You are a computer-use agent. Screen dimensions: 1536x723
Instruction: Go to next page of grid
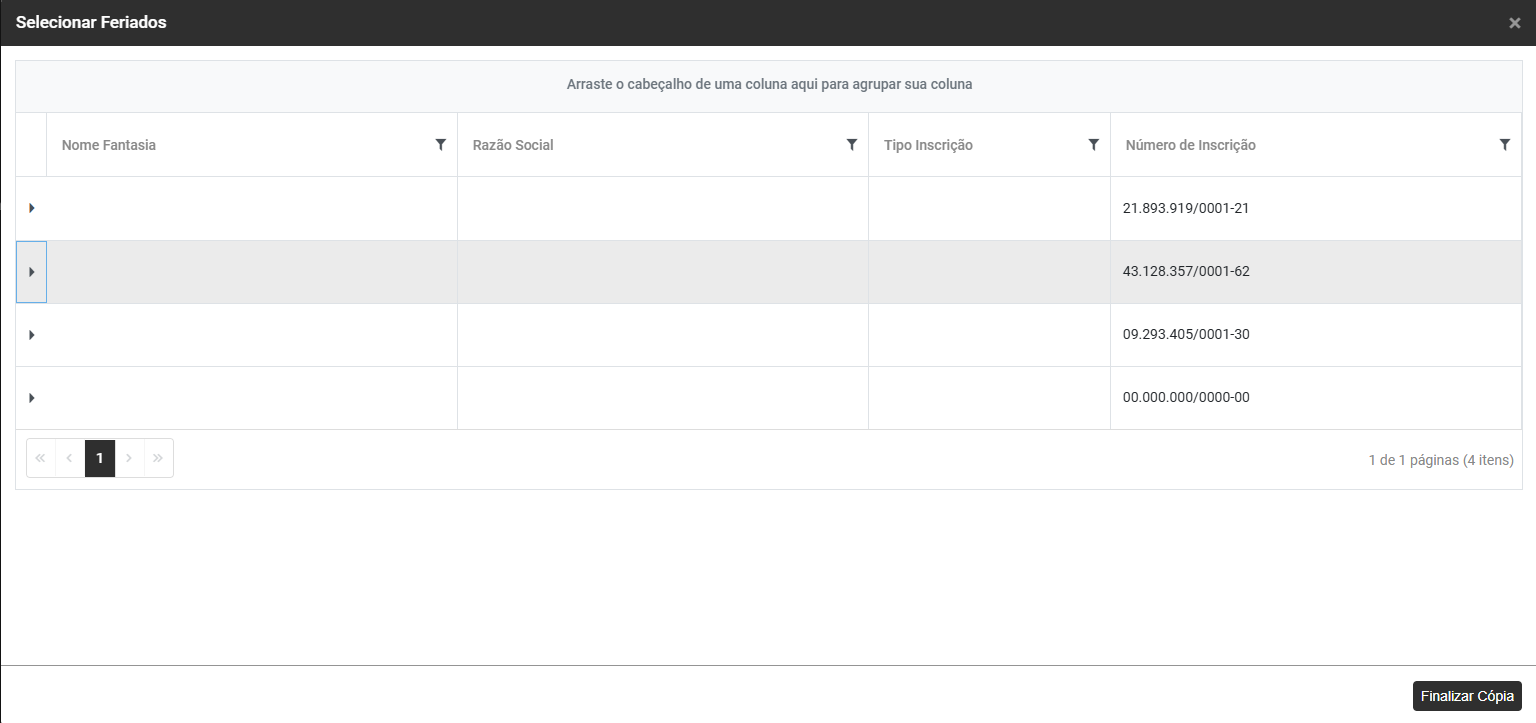click(x=129, y=458)
